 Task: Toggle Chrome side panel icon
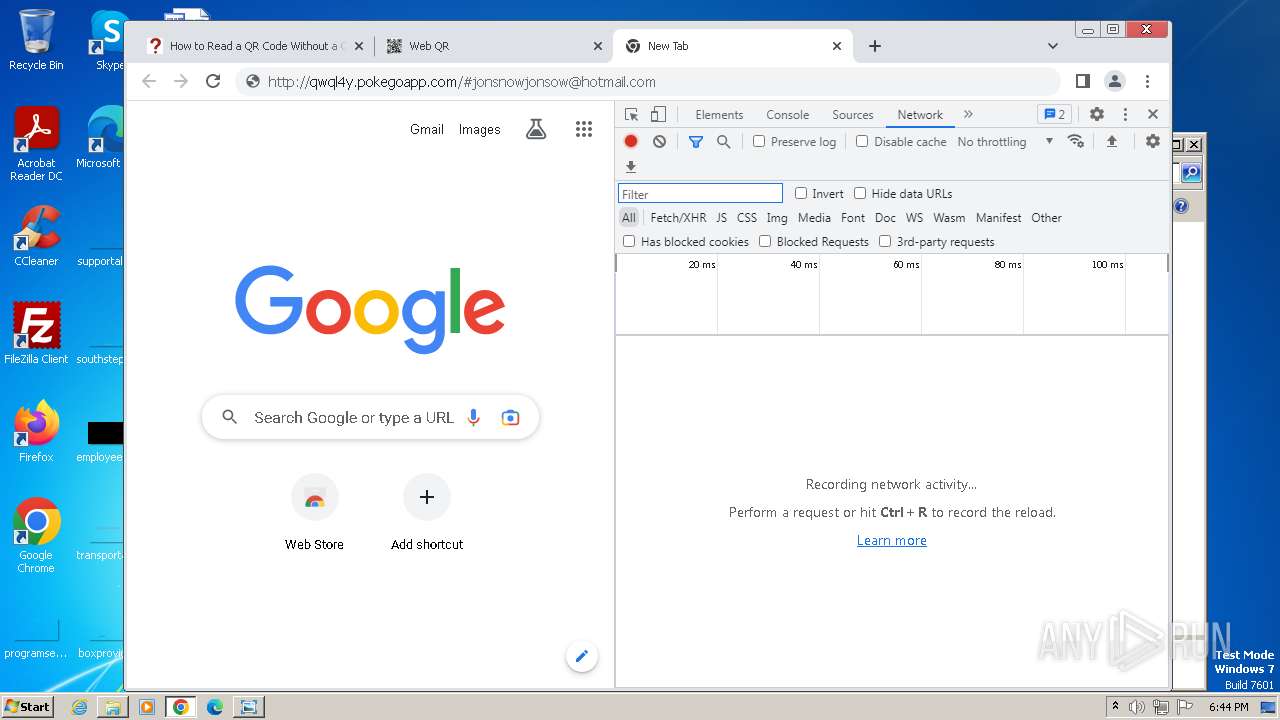pyautogui.click(x=1082, y=81)
